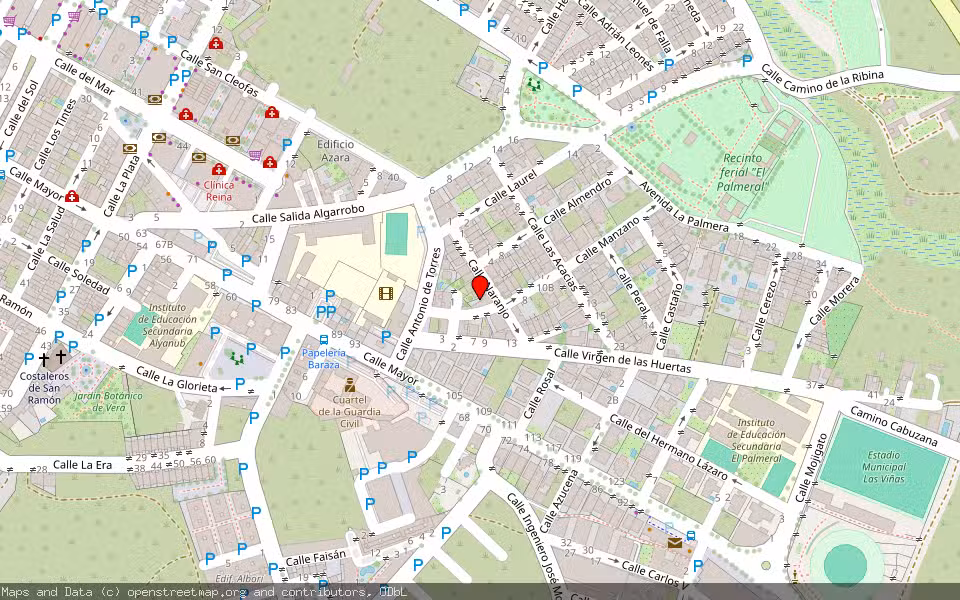
Task: Select the Calle Mojigato street label
Action: coord(811,468)
